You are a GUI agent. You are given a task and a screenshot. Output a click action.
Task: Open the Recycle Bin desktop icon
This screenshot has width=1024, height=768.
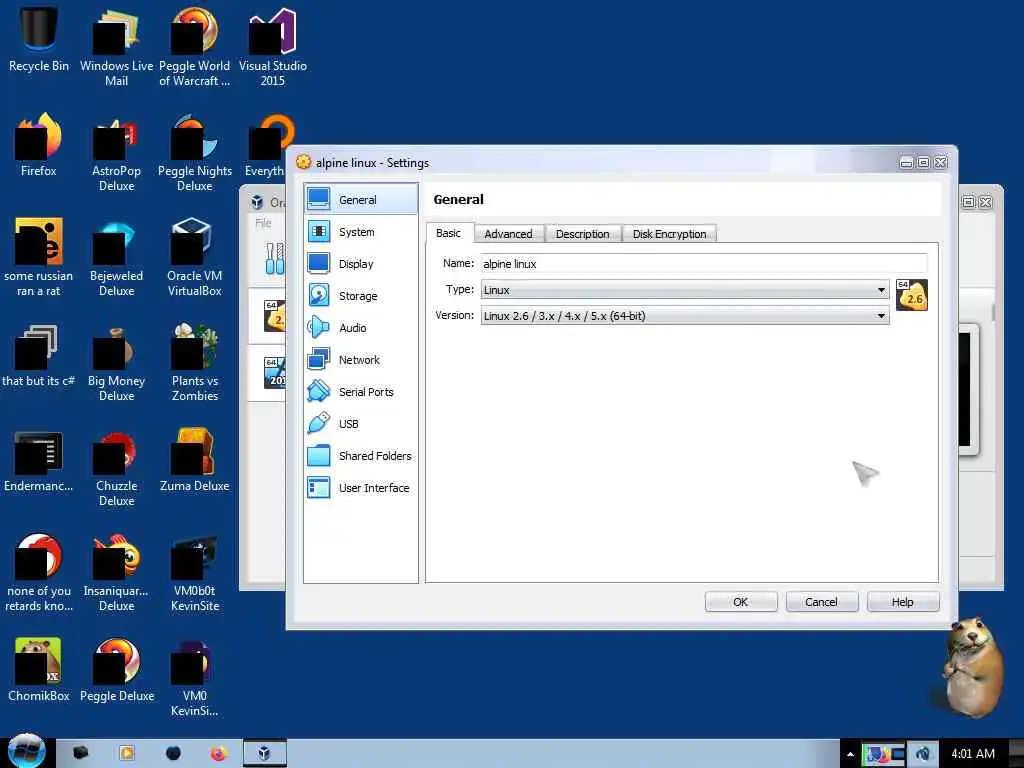pyautogui.click(x=39, y=40)
